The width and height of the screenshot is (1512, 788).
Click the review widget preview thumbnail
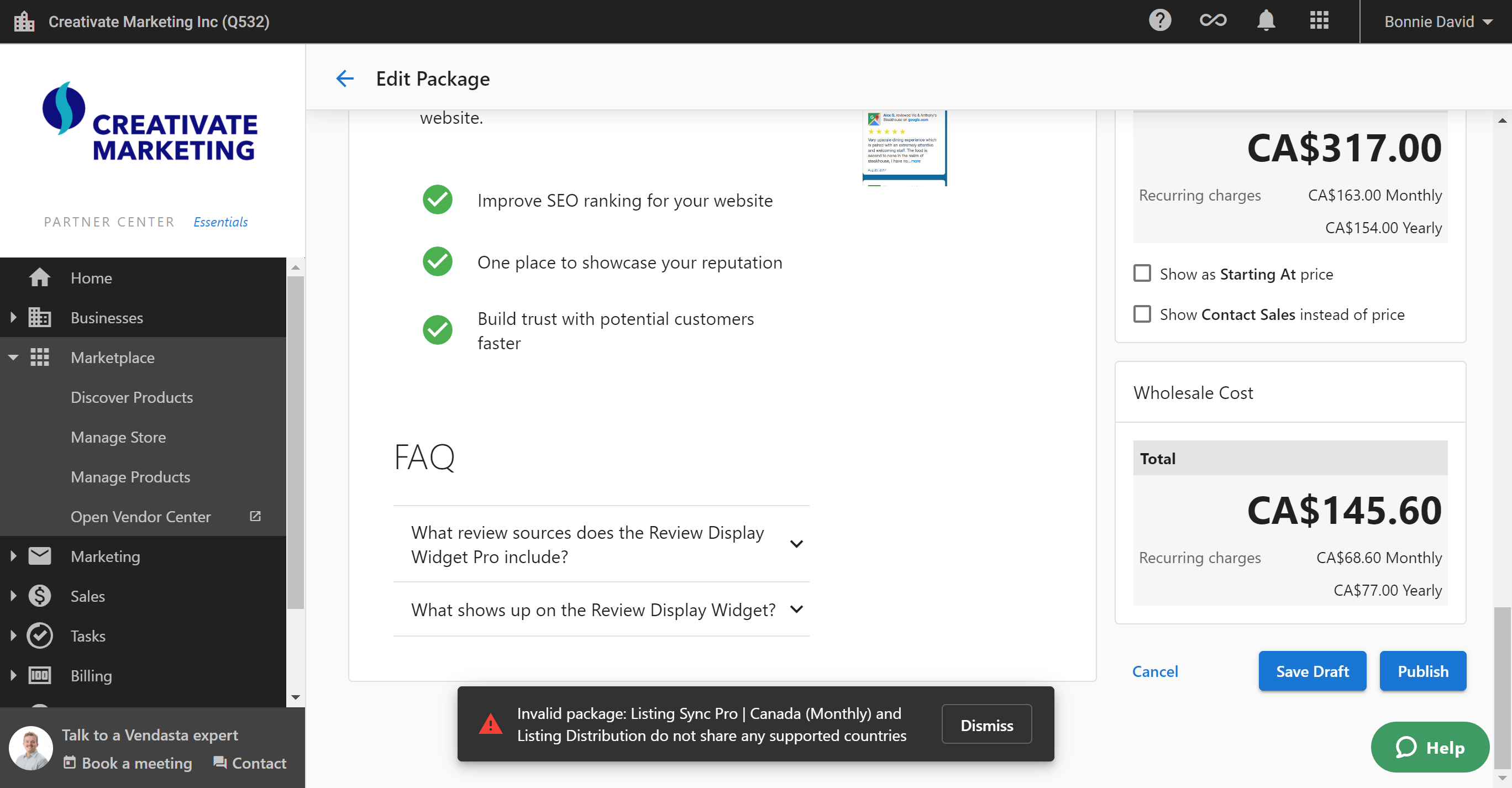(x=905, y=148)
